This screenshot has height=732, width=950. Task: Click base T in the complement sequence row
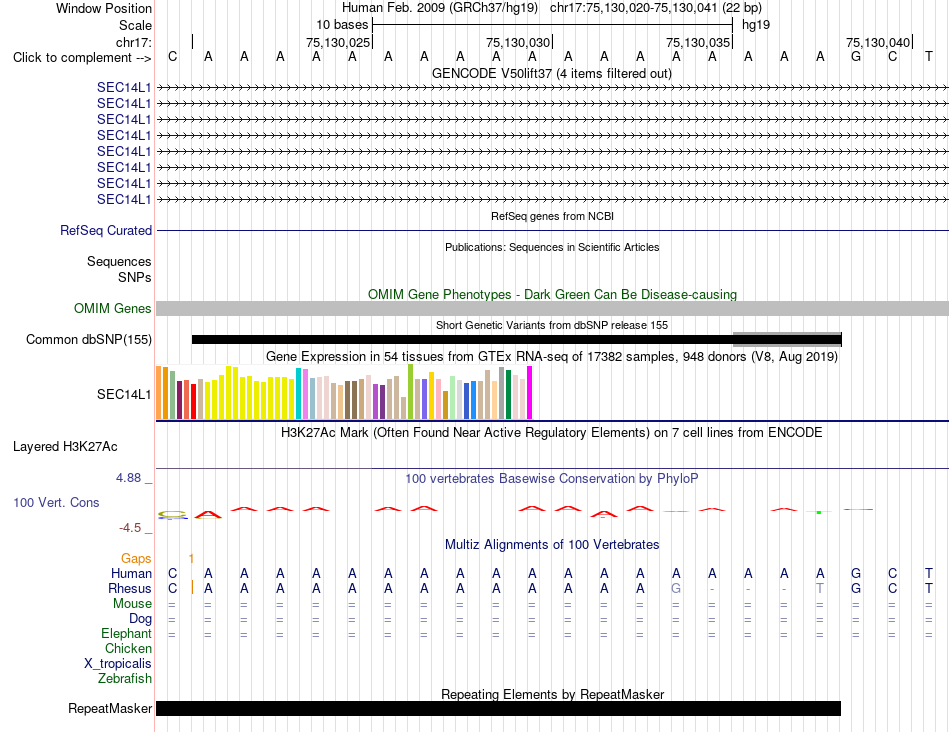928,57
